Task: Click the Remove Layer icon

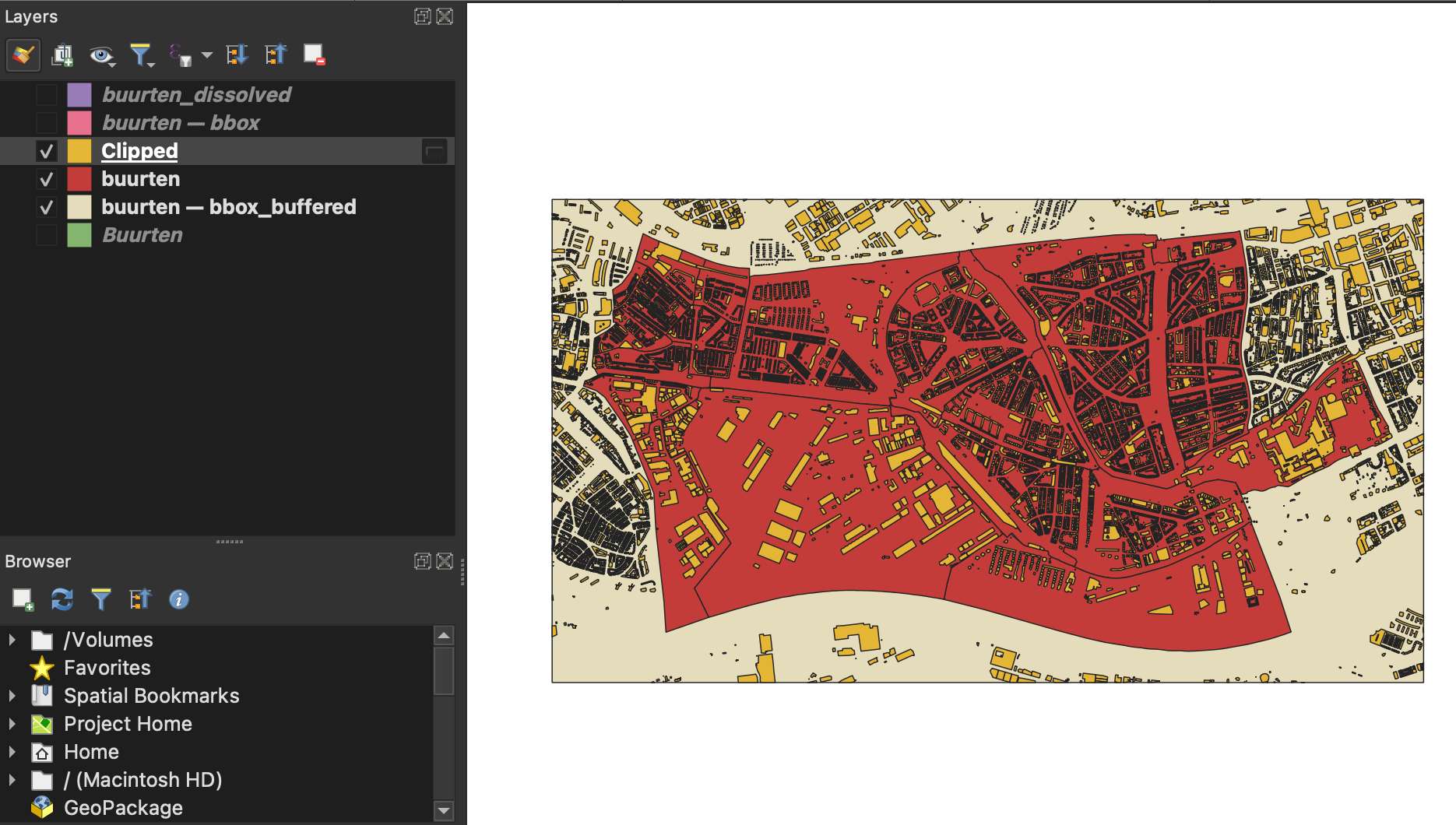Action: [314, 54]
